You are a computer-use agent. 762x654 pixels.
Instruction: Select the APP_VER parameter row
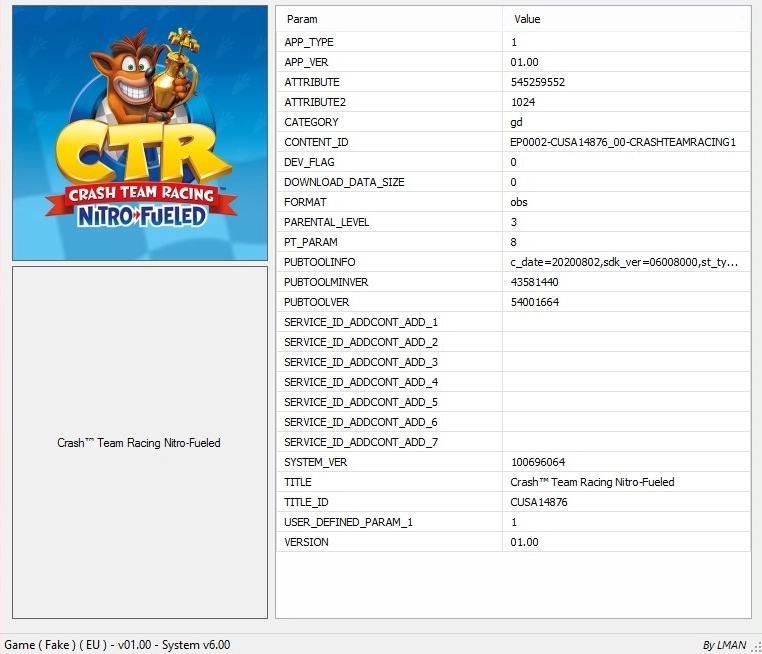307,62
